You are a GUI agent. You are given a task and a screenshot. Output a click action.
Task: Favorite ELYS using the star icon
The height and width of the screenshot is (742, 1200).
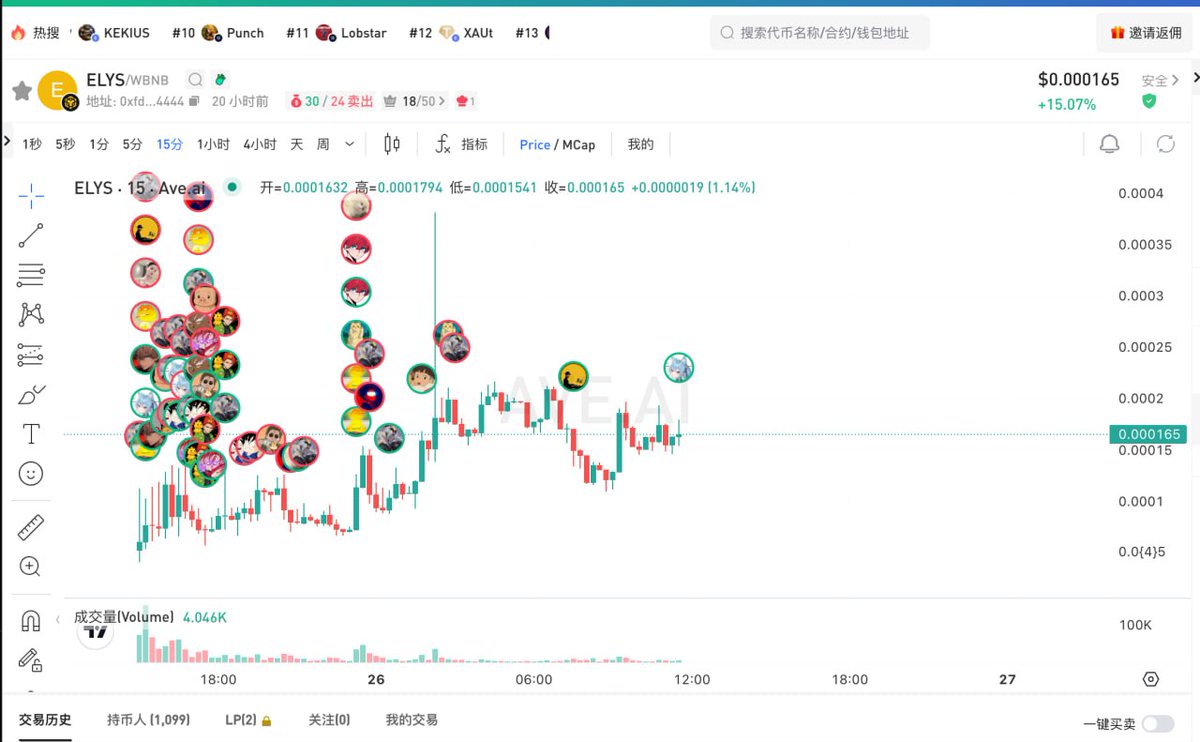coord(21,91)
